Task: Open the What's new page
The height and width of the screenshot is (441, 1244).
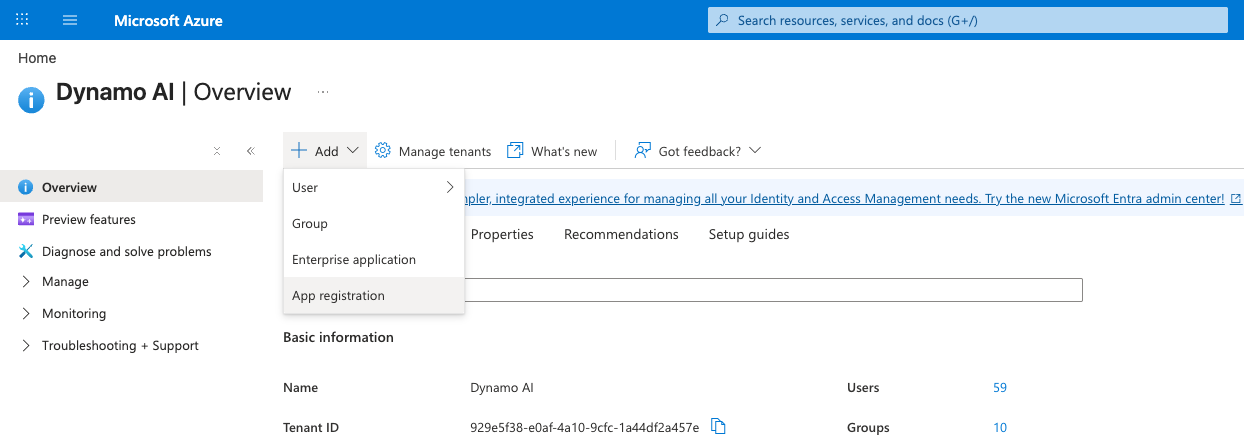Action: (564, 152)
